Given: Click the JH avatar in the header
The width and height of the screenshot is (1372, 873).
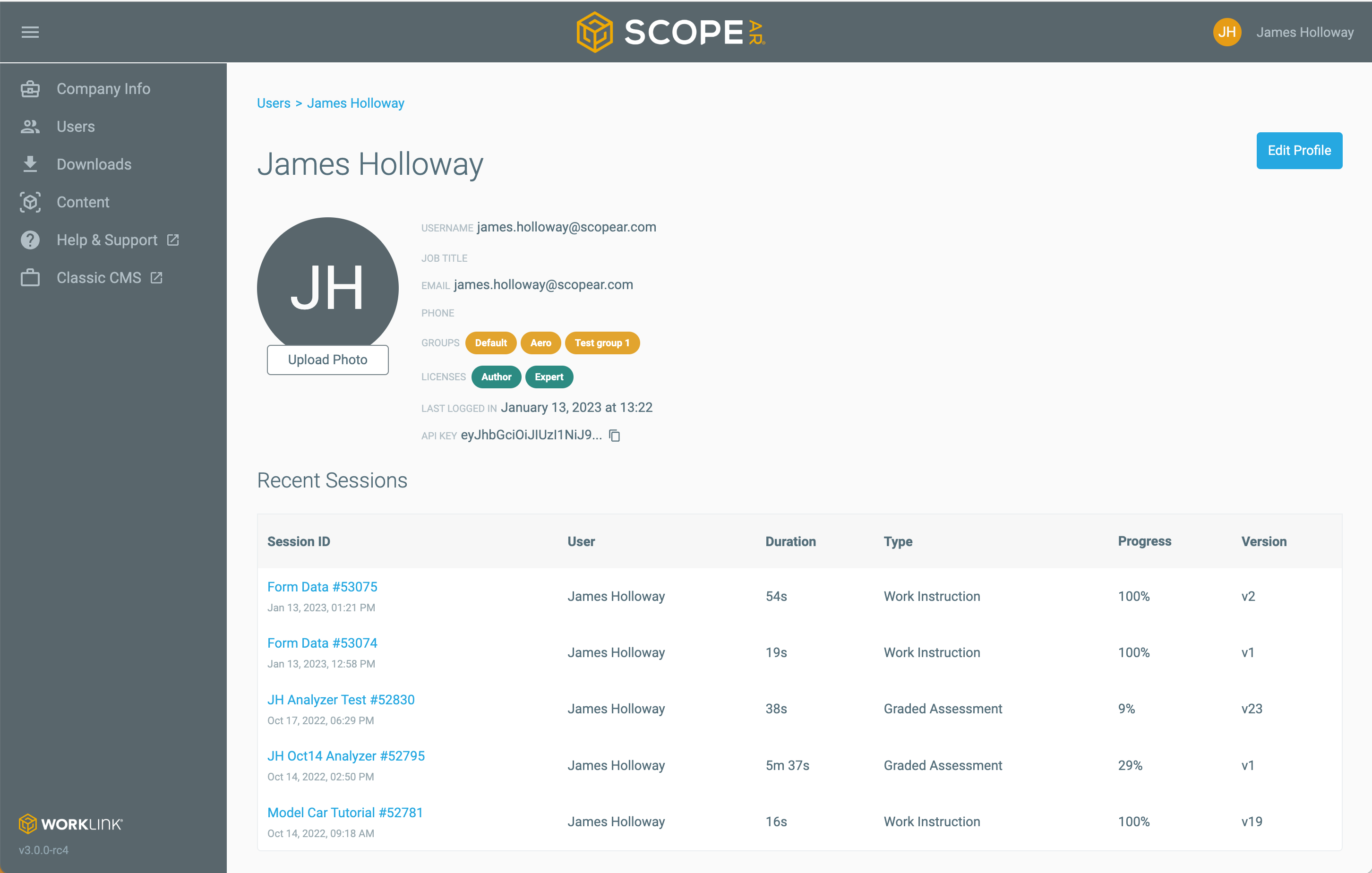Looking at the screenshot, I should 1226,32.
